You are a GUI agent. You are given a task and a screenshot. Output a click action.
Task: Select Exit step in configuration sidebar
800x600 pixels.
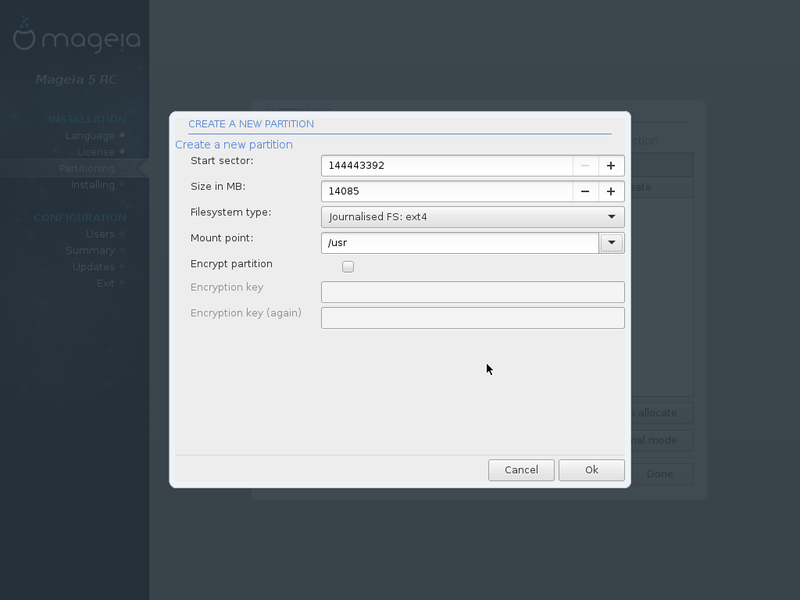click(106, 283)
